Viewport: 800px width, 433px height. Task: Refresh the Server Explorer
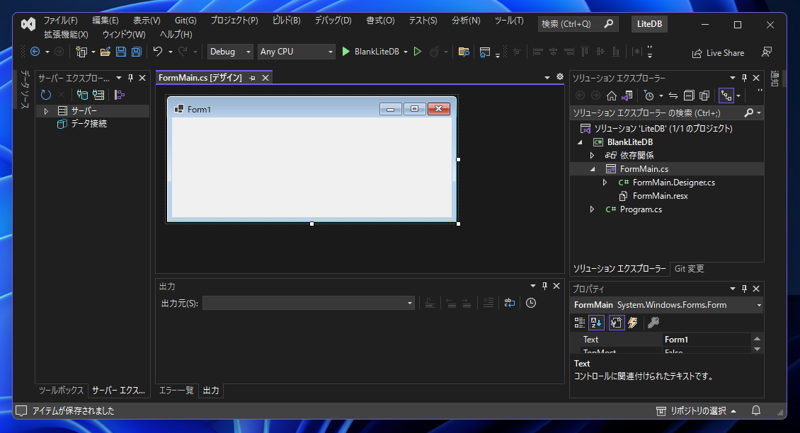tap(46, 94)
